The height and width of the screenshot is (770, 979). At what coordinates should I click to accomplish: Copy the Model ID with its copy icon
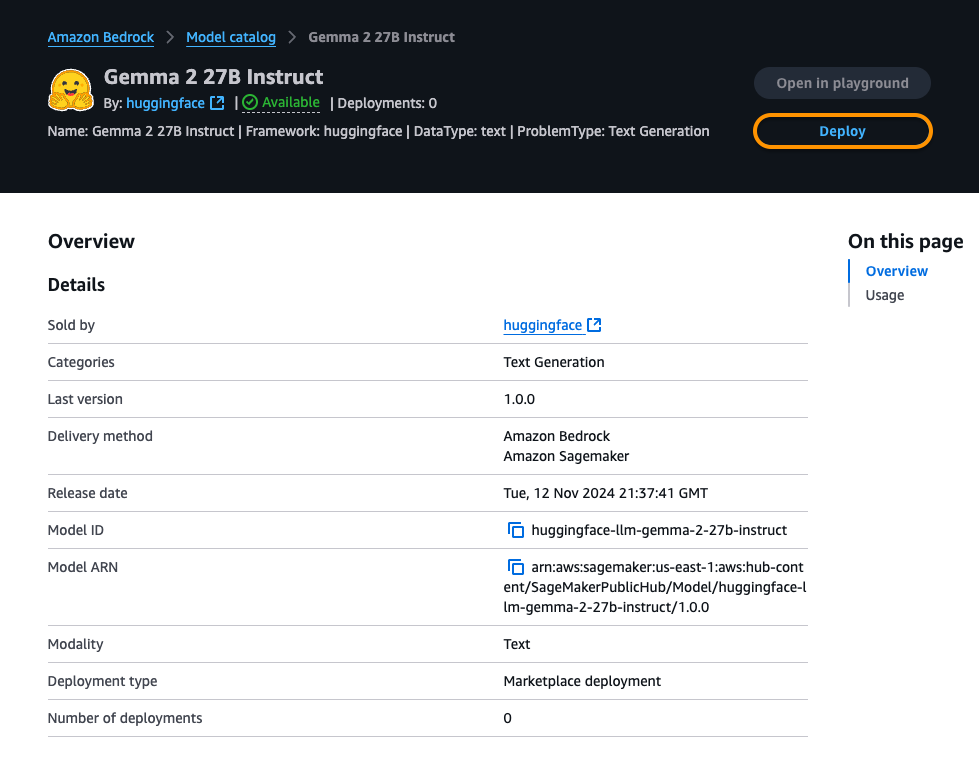coord(516,530)
